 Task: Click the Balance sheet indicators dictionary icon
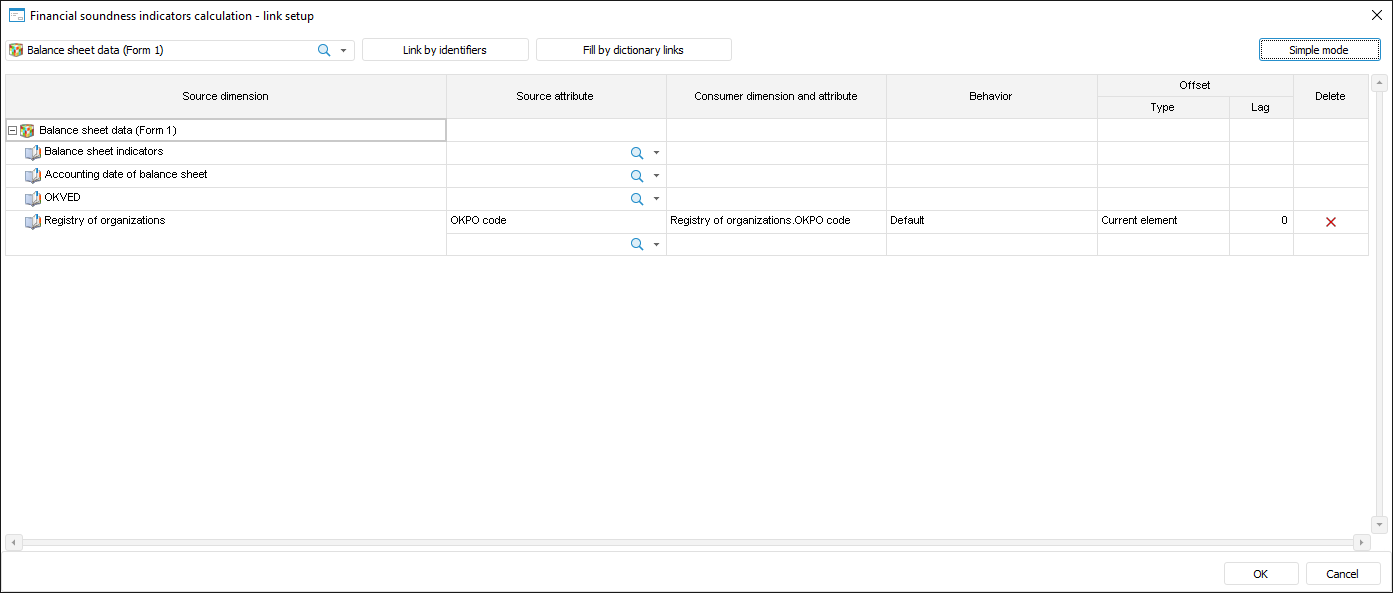click(33, 153)
